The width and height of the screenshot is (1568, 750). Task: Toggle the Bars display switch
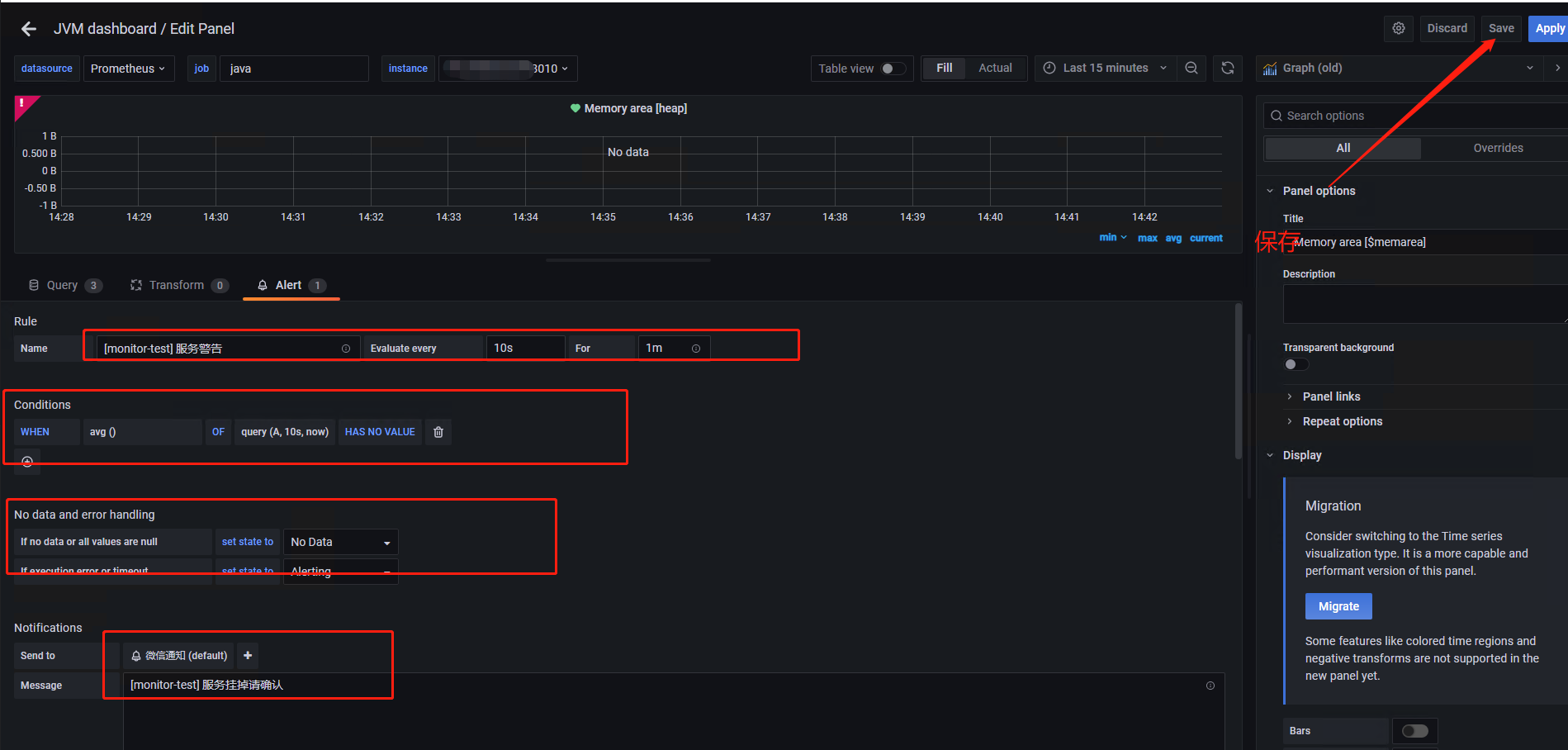[x=1414, y=731]
